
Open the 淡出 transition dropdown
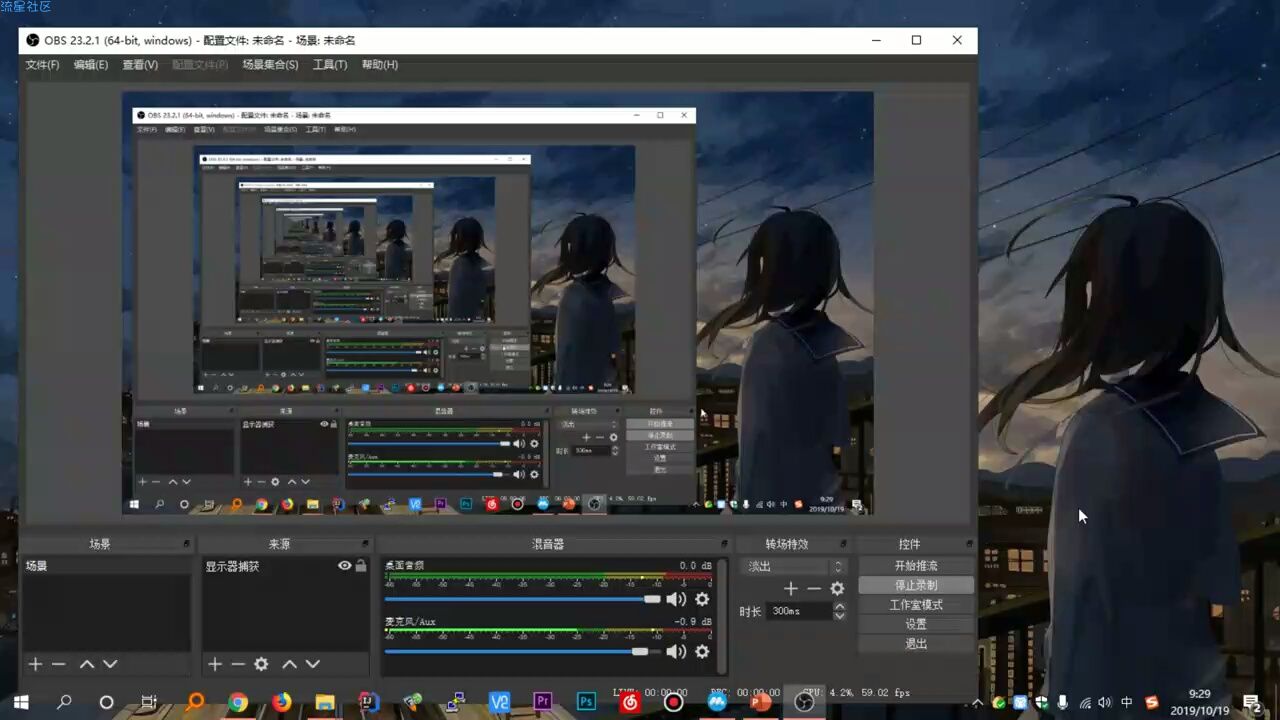(x=796, y=566)
